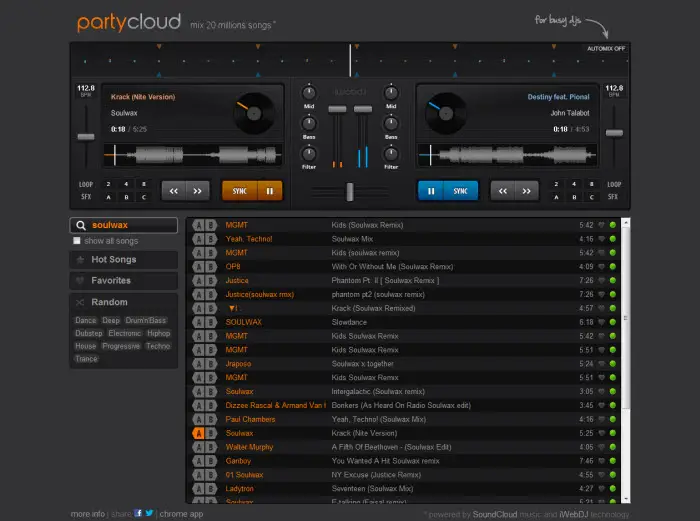700x521 pixels.
Task: Click the soulwax search field
Action: [124, 225]
